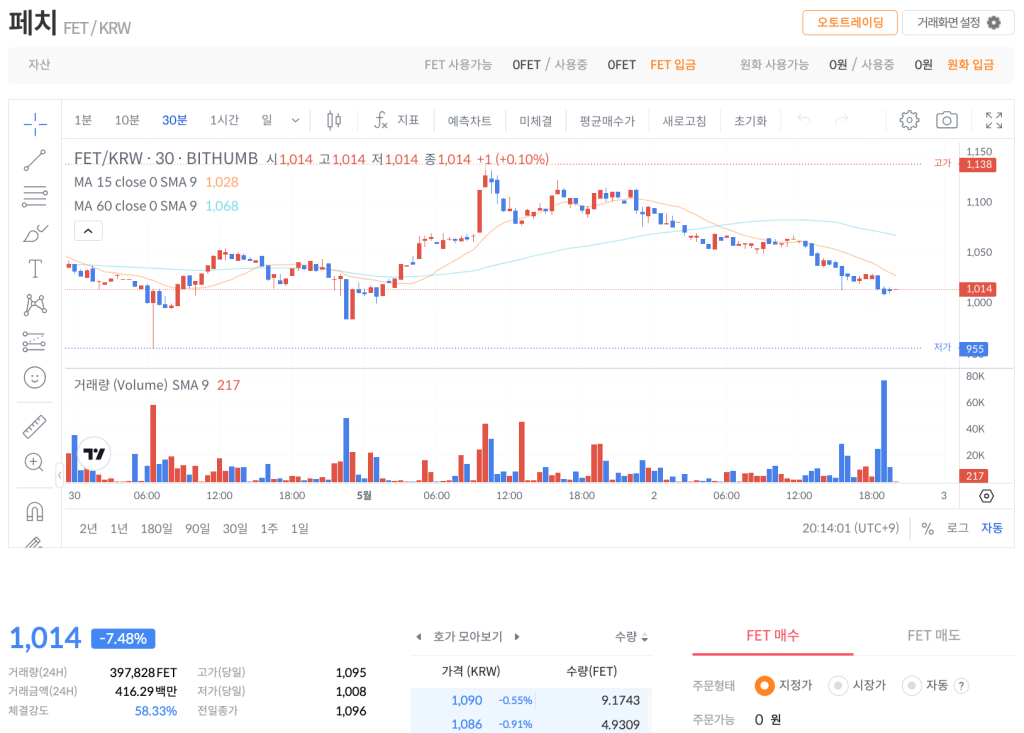Click the 1,090 order book price row

pos(531,700)
